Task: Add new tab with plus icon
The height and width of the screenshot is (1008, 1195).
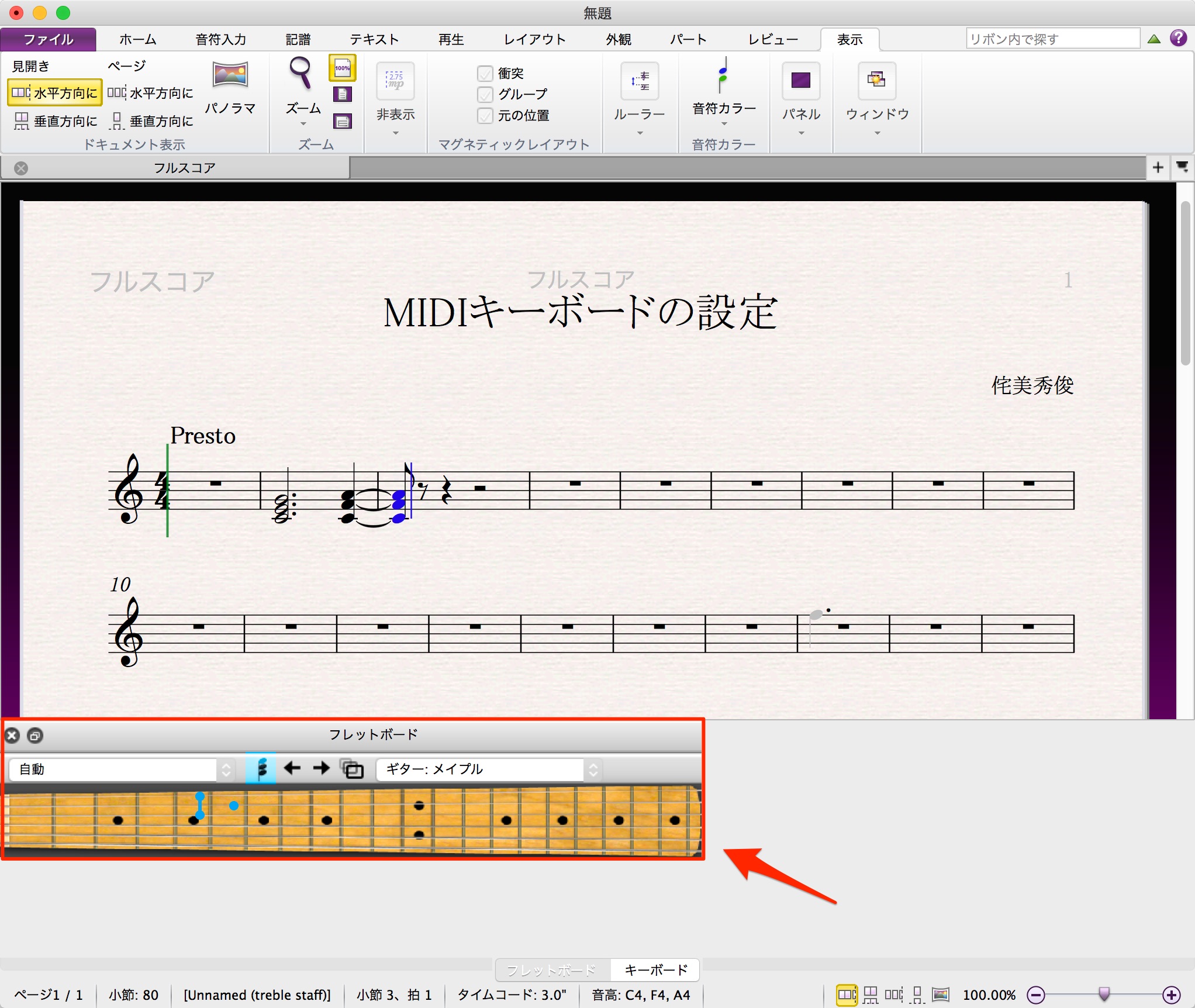Action: pos(1158,168)
